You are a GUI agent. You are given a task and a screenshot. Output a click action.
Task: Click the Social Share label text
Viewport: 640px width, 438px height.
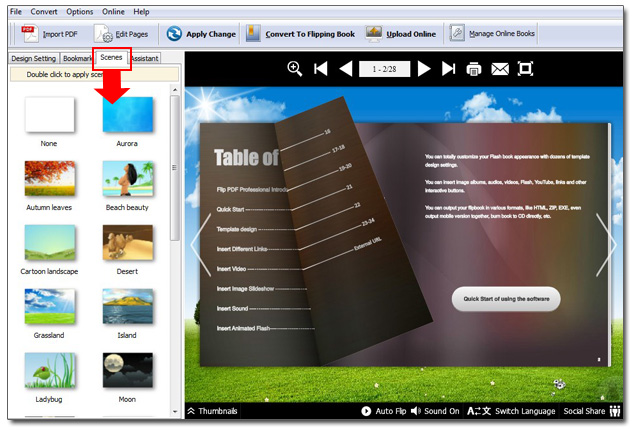(584, 411)
